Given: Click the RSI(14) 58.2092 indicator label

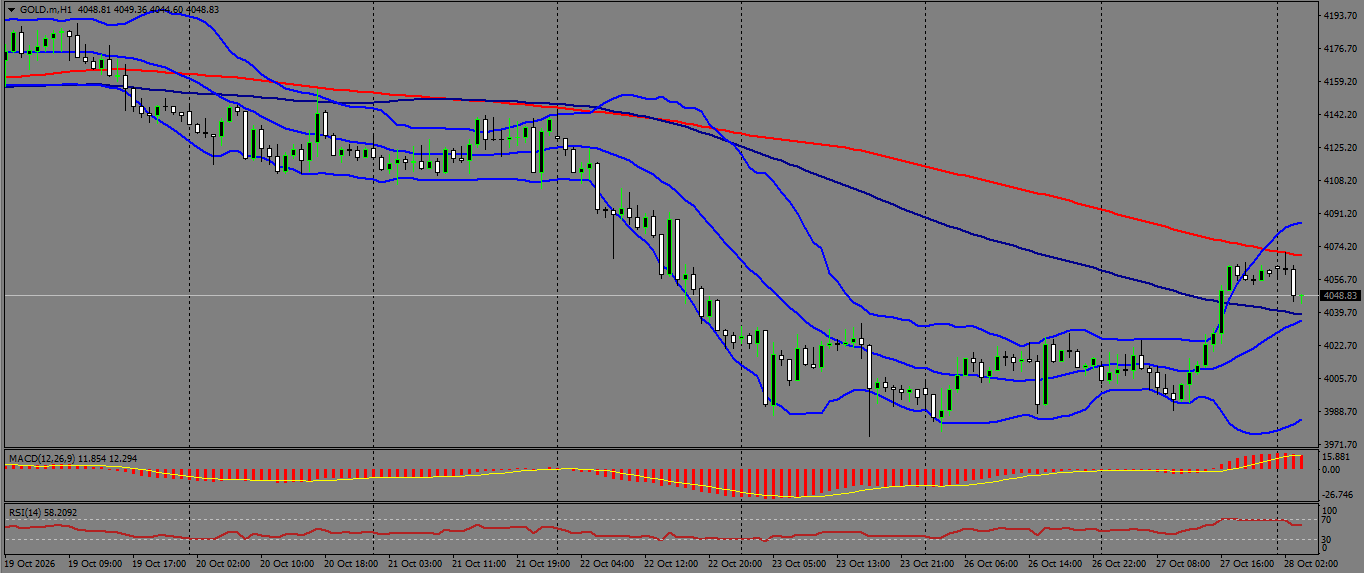Looking at the screenshot, I should pyautogui.click(x=43, y=512).
